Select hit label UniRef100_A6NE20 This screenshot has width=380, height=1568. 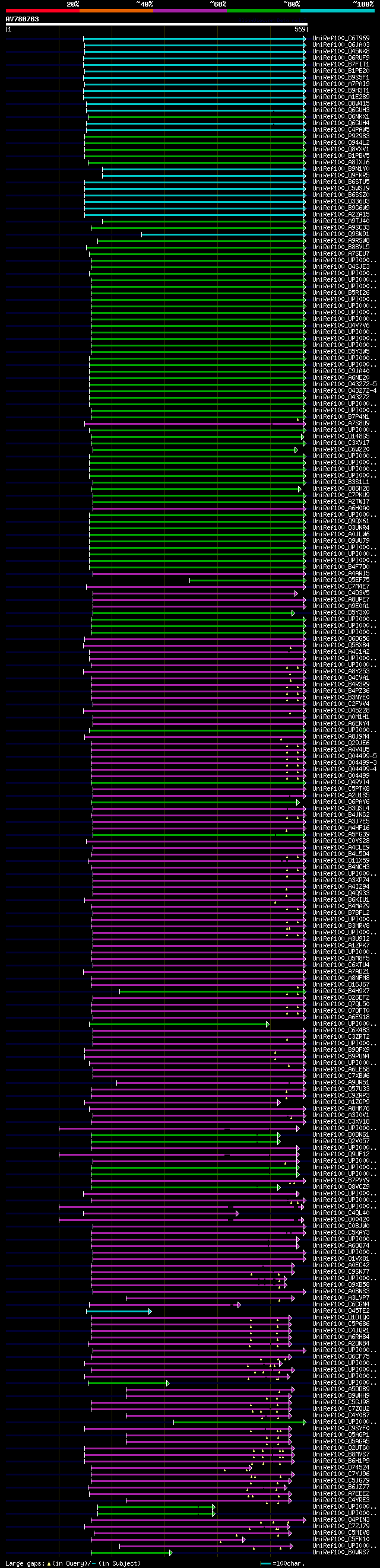[341, 378]
